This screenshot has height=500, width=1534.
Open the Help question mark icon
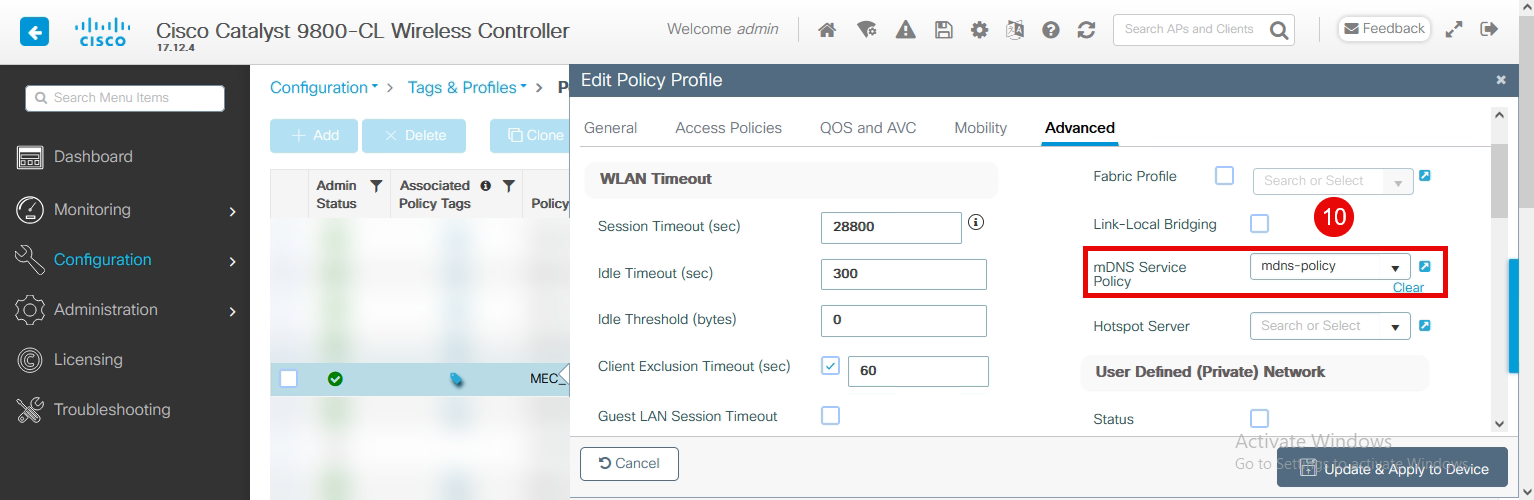pyautogui.click(x=1050, y=30)
